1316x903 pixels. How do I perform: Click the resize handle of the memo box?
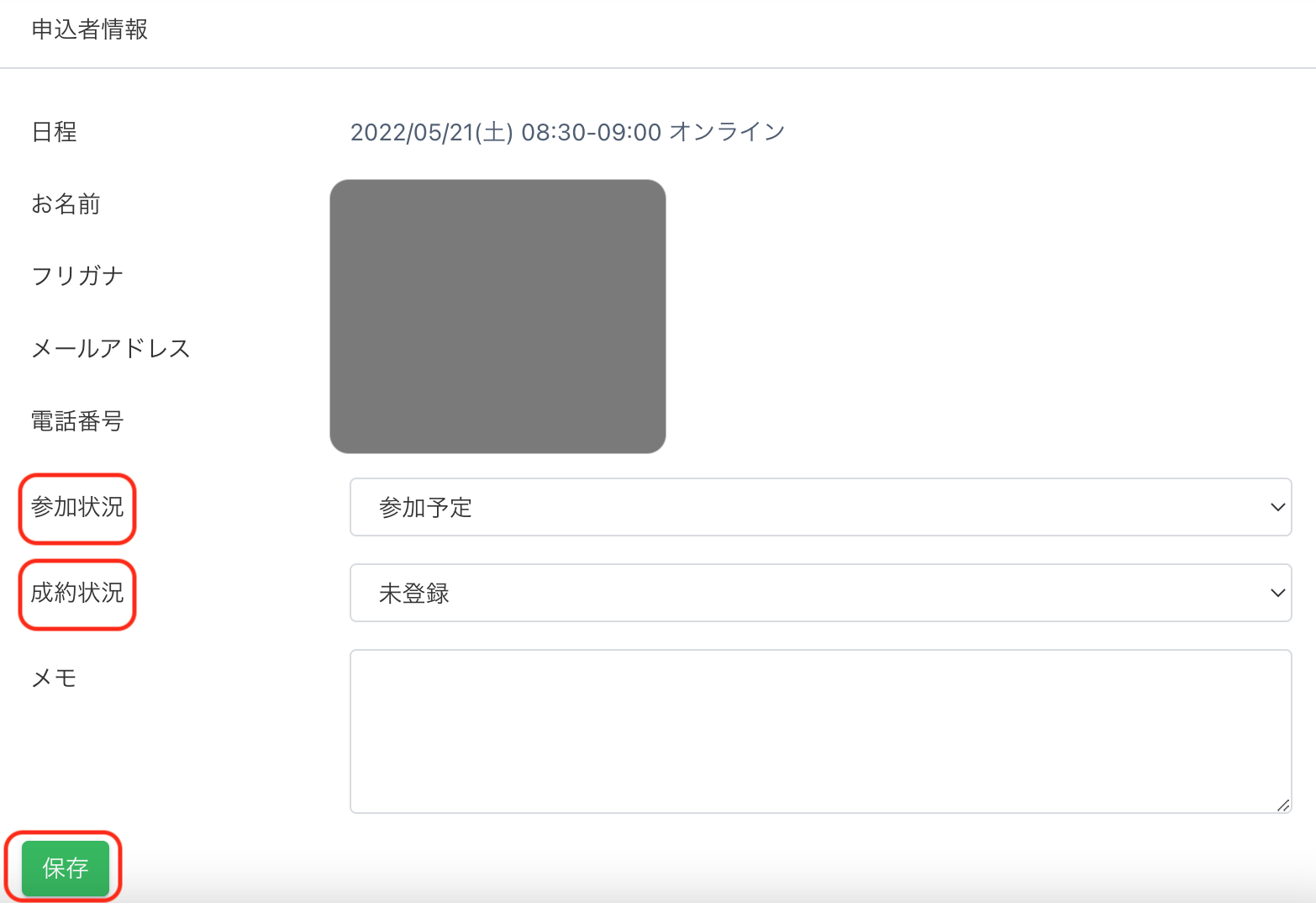(x=1283, y=805)
